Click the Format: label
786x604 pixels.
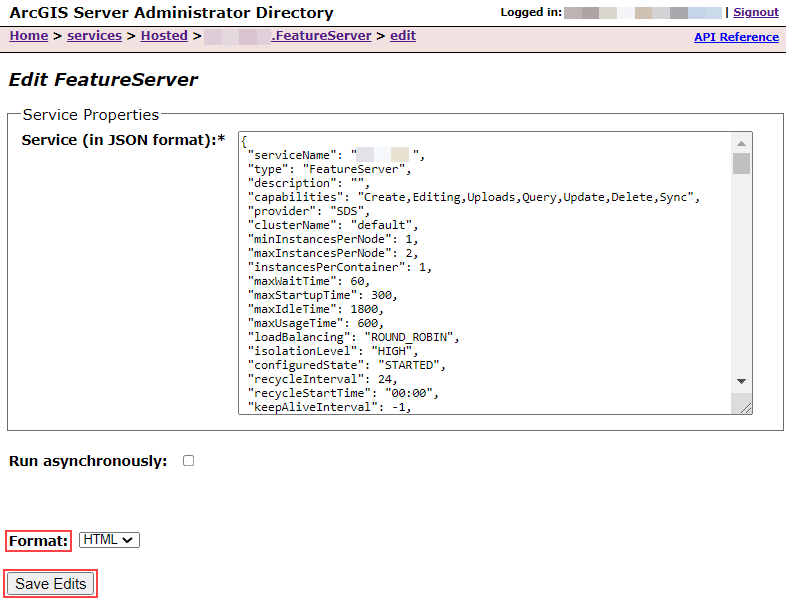click(x=39, y=541)
